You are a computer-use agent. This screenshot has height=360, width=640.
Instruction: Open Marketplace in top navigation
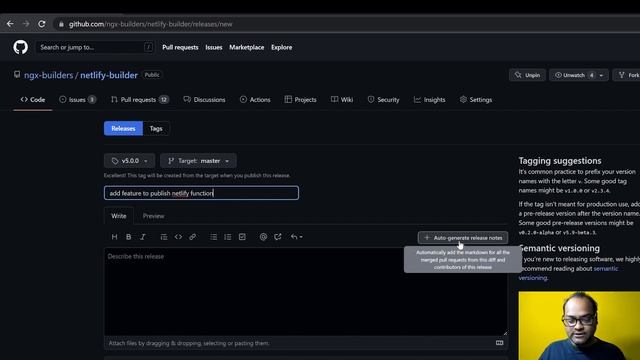(x=247, y=47)
